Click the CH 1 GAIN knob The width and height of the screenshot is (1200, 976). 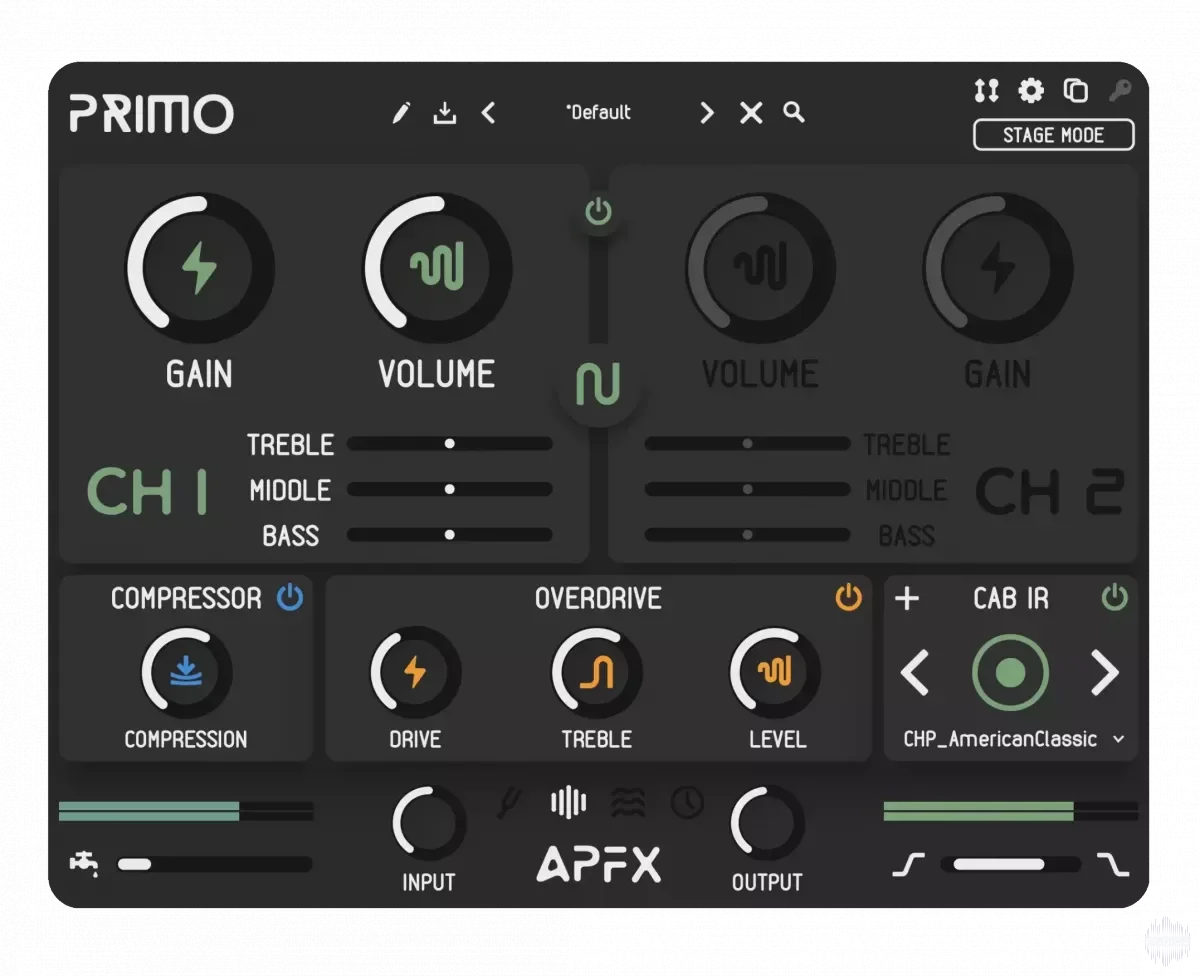(x=199, y=268)
